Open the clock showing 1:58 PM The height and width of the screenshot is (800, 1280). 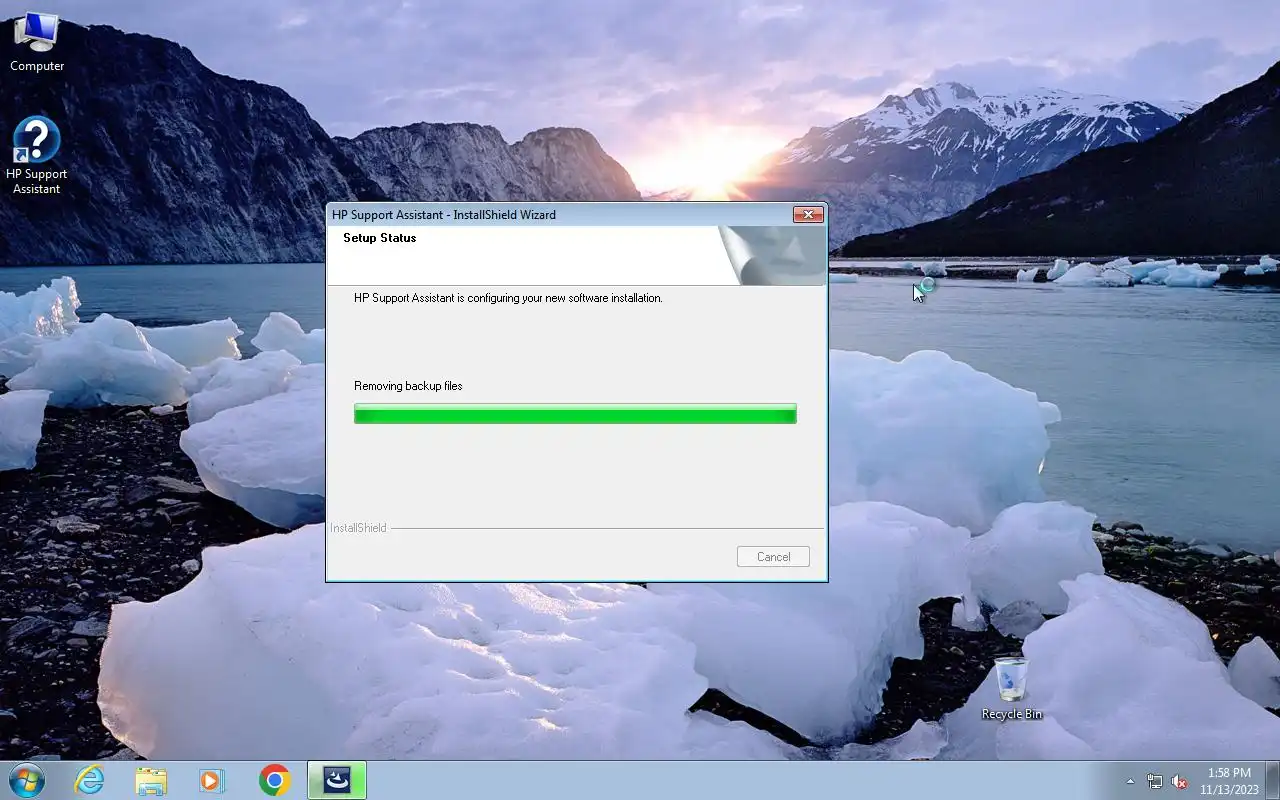point(1229,780)
